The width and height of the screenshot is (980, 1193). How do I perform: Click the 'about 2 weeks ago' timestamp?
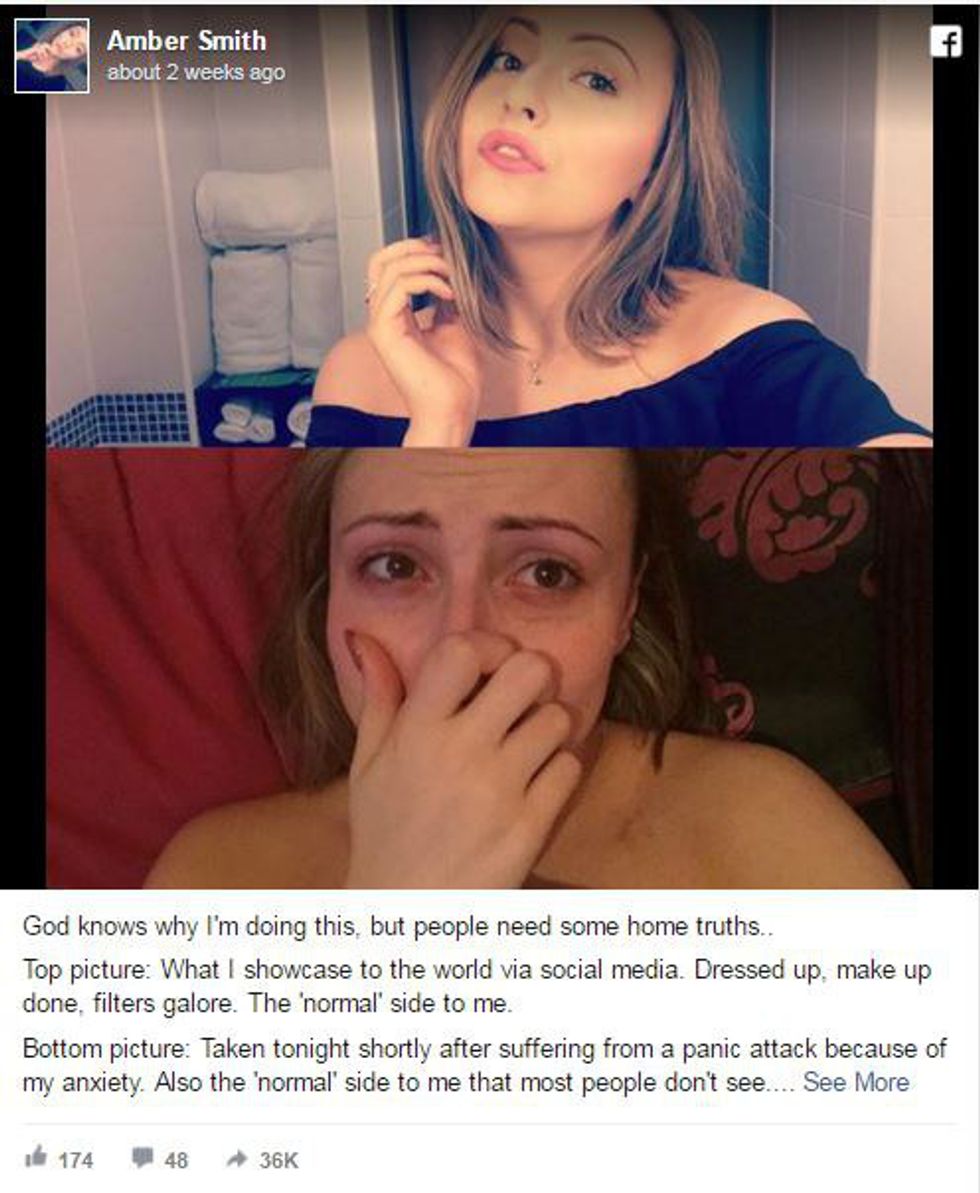[x=196, y=72]
